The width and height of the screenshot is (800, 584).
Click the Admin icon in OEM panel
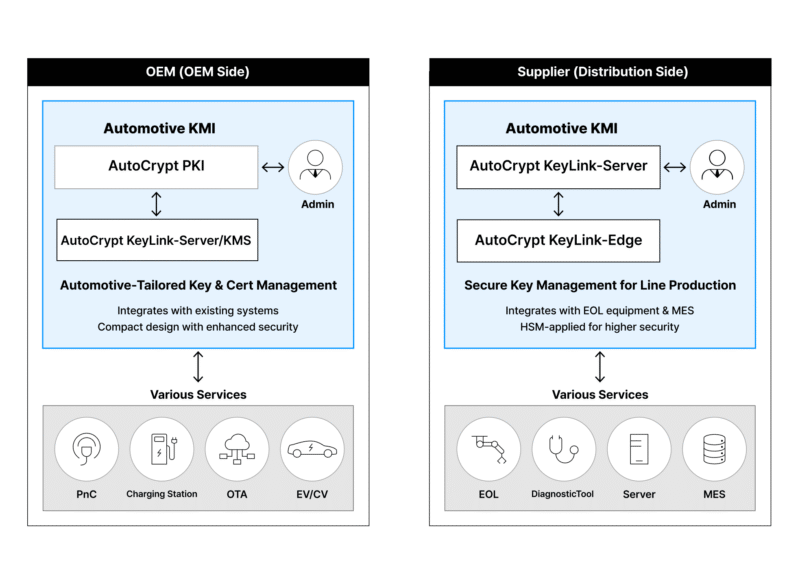coord(315,167)
